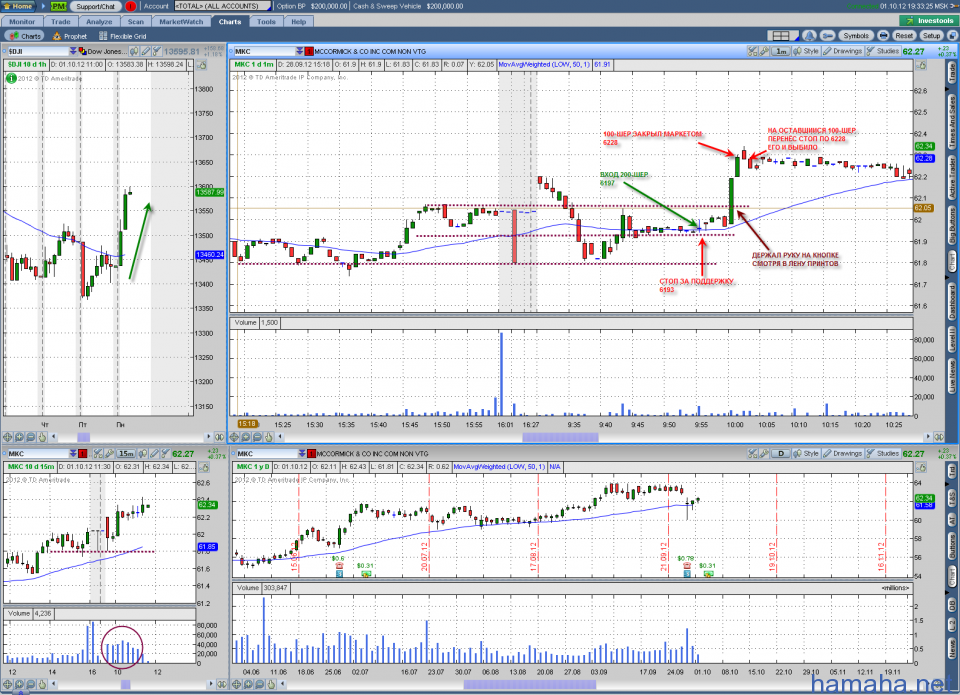
Task: Click the zoom-in icon under the $DJI chart
Action: (x=19, y=437)
